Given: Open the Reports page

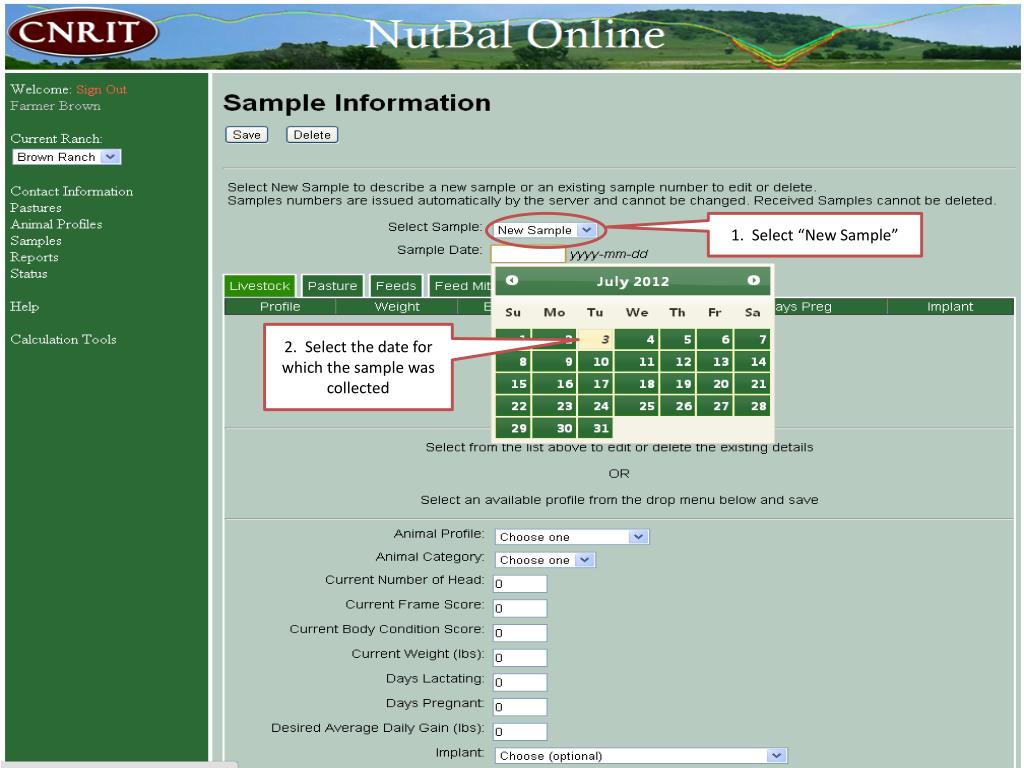Looking at the screenshot, I should pyautogui.click(x=34, y=257).
